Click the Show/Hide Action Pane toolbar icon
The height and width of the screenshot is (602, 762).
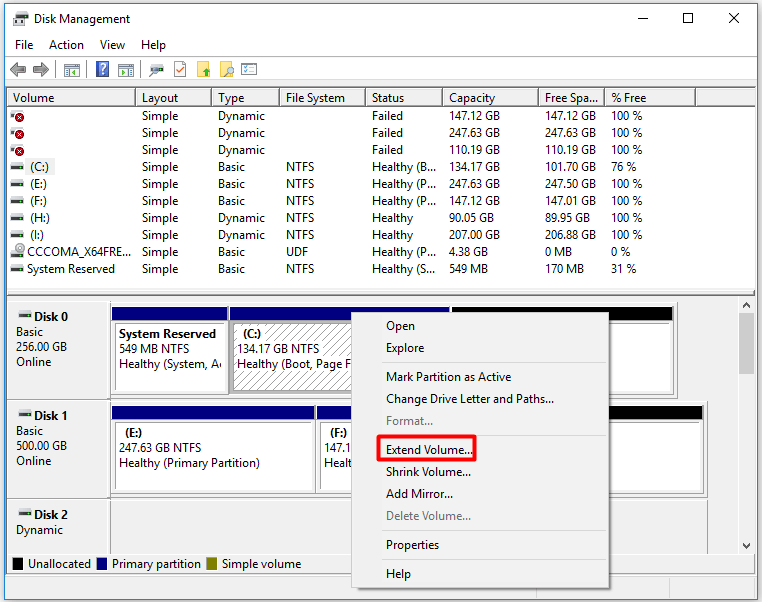point(126,70)
